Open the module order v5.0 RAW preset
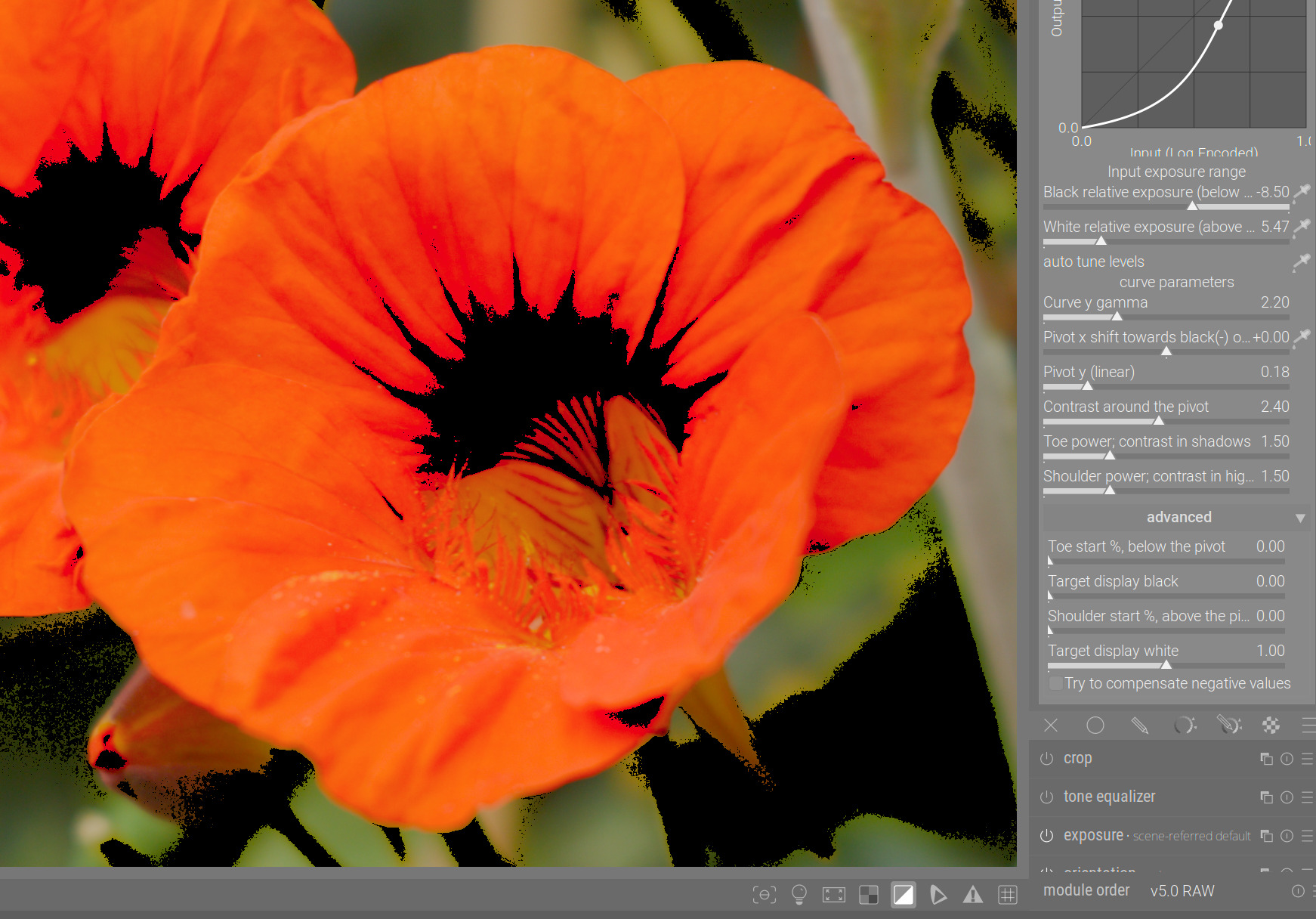 click(1182, 891)
